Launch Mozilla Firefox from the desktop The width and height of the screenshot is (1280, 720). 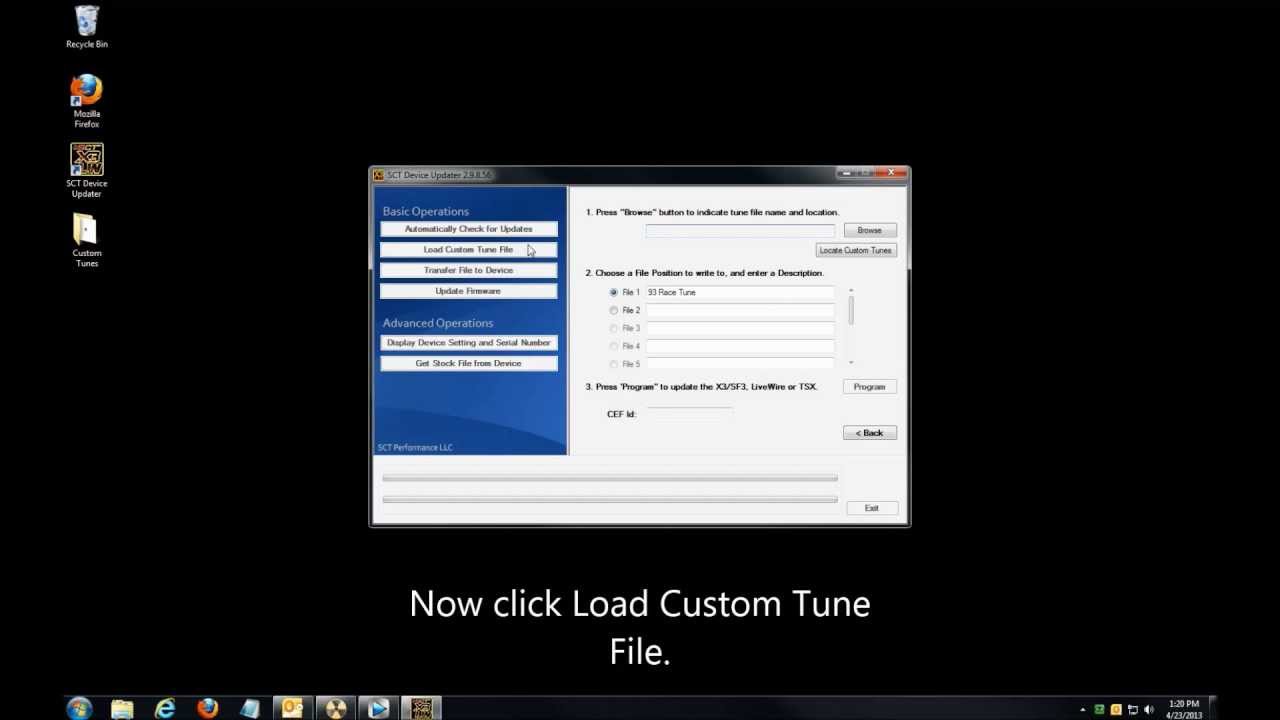click(87, 101)
